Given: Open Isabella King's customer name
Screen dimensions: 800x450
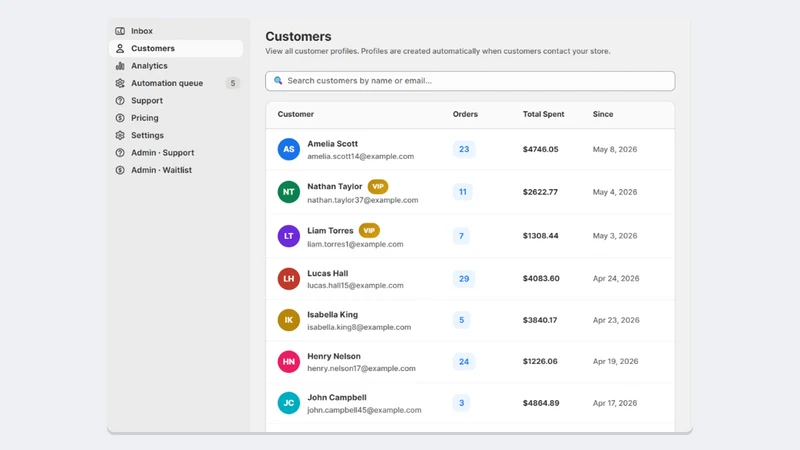Looking at the screenshot, I should 332,315.
